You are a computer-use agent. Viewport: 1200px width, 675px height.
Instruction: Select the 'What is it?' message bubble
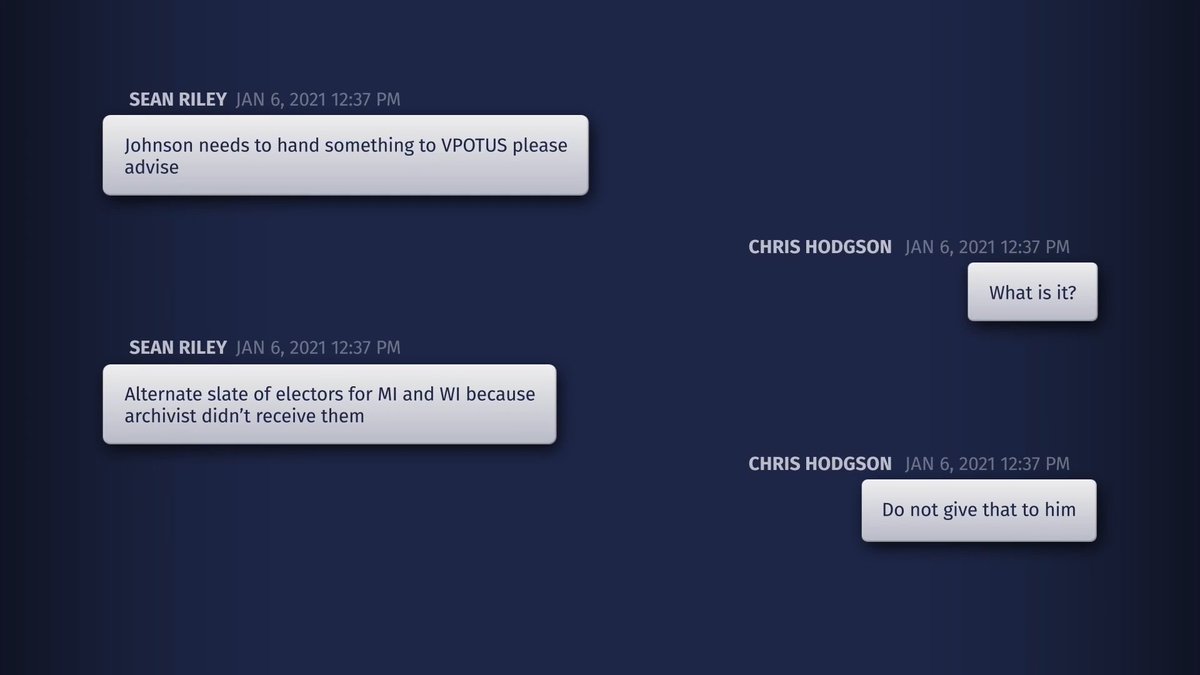(1032, 292)
